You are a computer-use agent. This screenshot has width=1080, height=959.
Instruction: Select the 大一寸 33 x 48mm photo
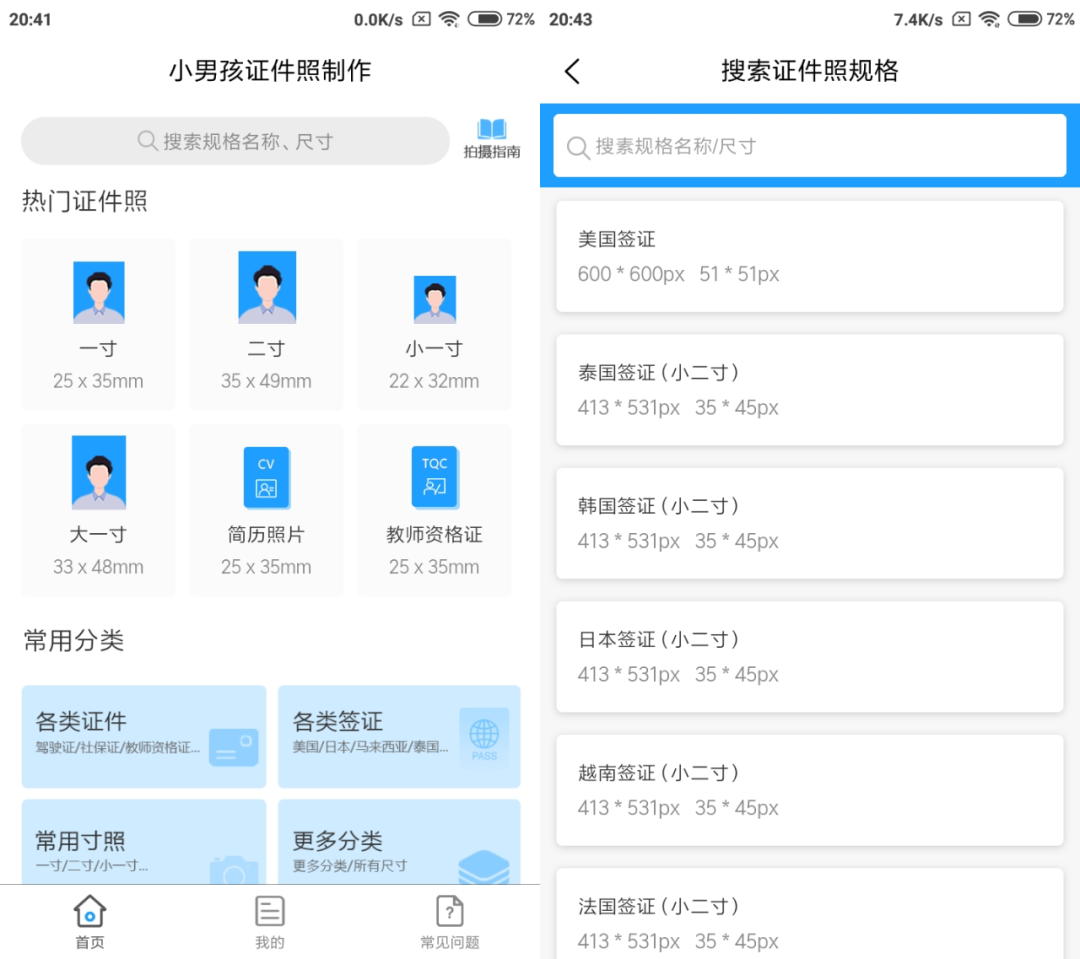pyautogui.click(x=98, y=511)
